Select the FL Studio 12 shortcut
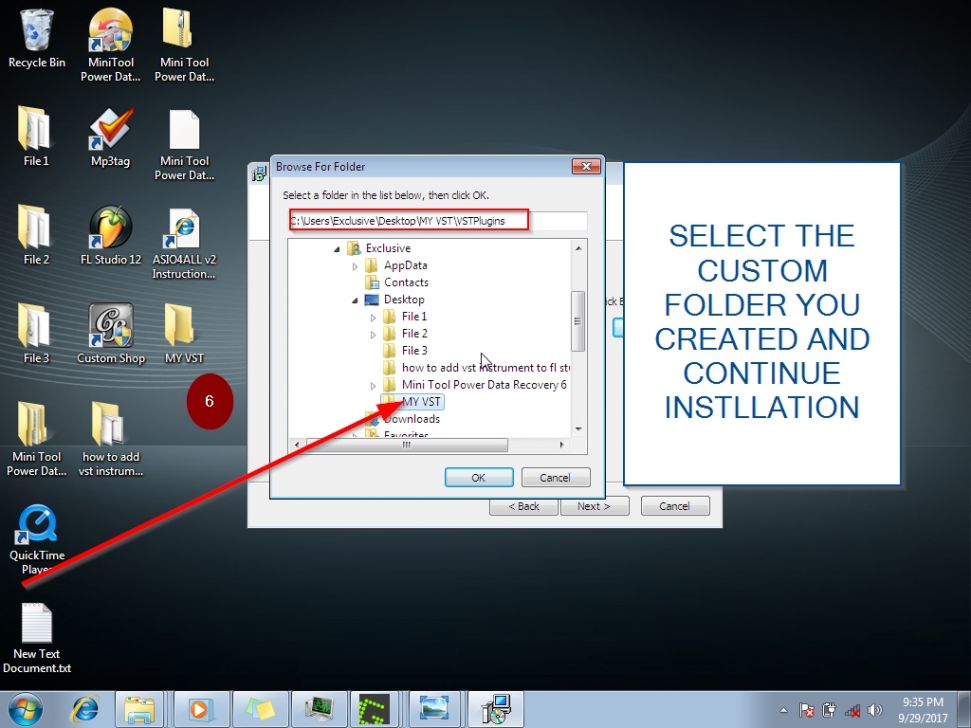971x728 pixels. point(111,235)
